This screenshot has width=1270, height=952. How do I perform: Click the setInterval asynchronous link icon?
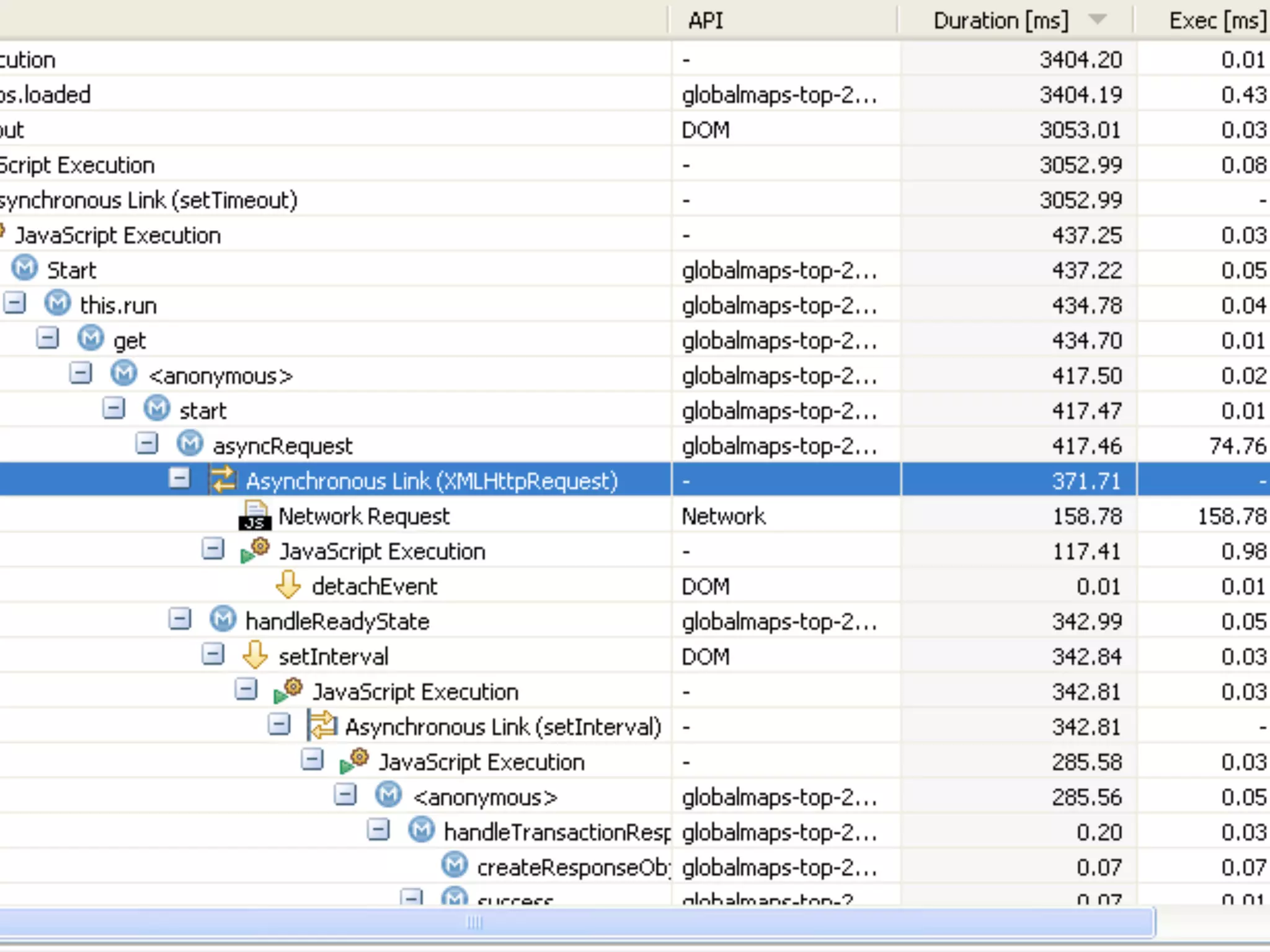322,726
